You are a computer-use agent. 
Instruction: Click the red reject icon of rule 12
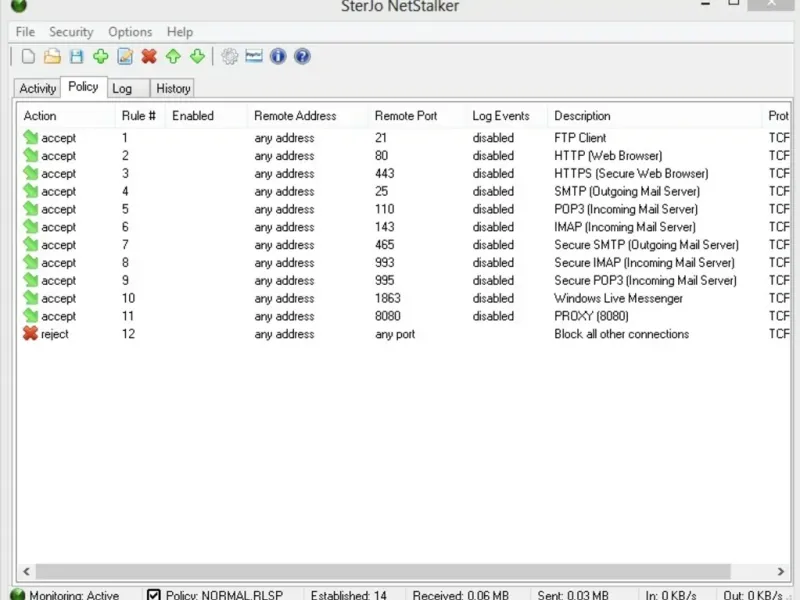click(31, 334)
